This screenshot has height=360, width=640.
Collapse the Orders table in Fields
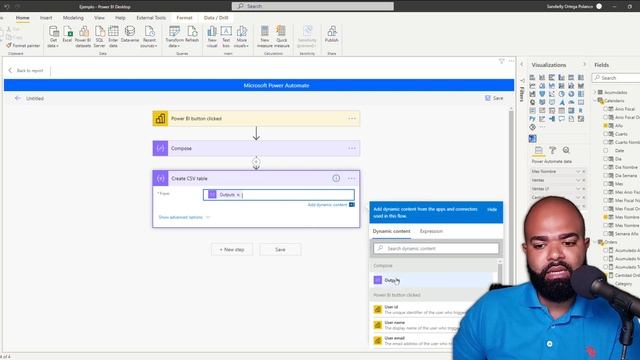[595, 242]
